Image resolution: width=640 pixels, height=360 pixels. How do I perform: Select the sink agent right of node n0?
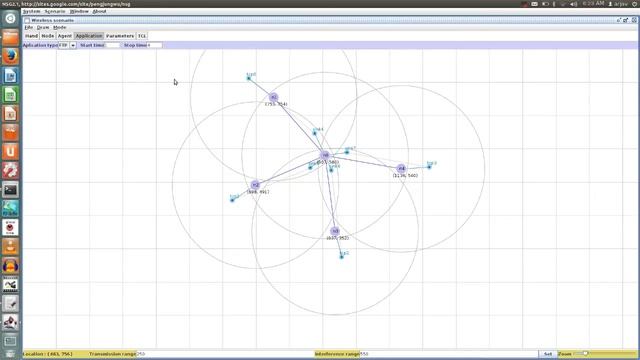point(347,152)
